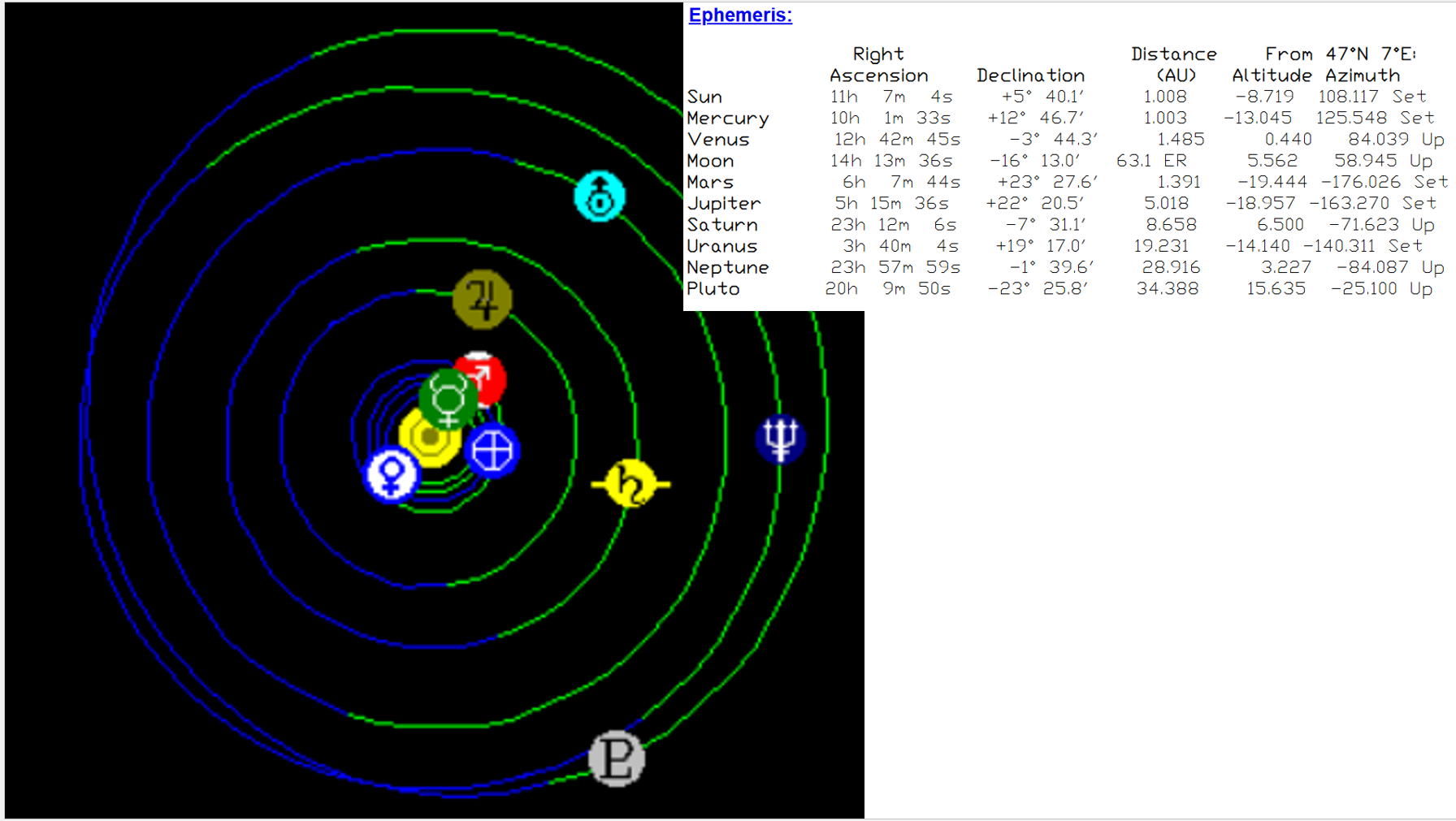This screenshot has height=821, width=1456.
Task: Click the Moon row label in the table
Action: [710, 161]
